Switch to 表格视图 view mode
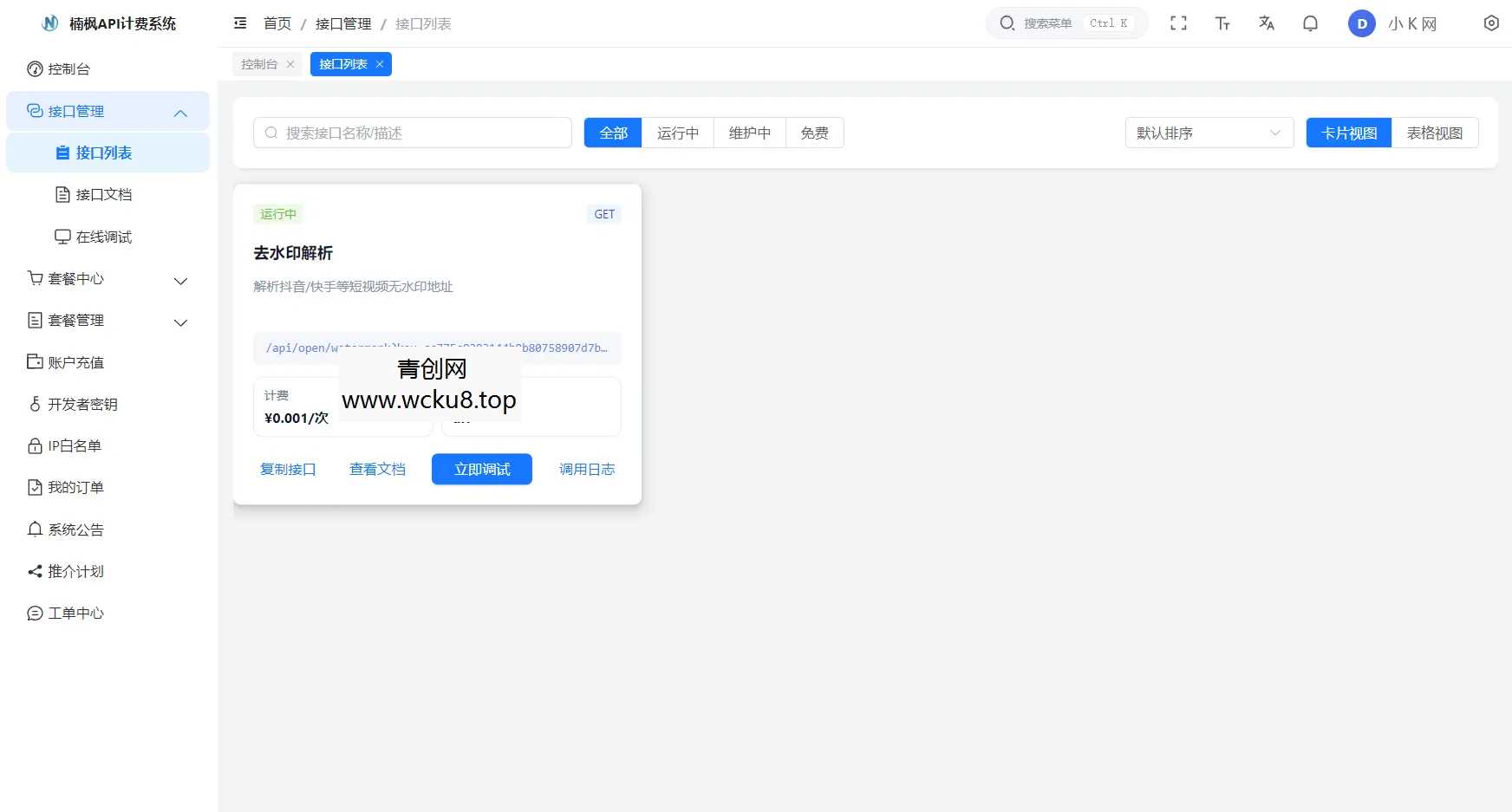This screenshot has height=812, width=1512. (1435, 133)
